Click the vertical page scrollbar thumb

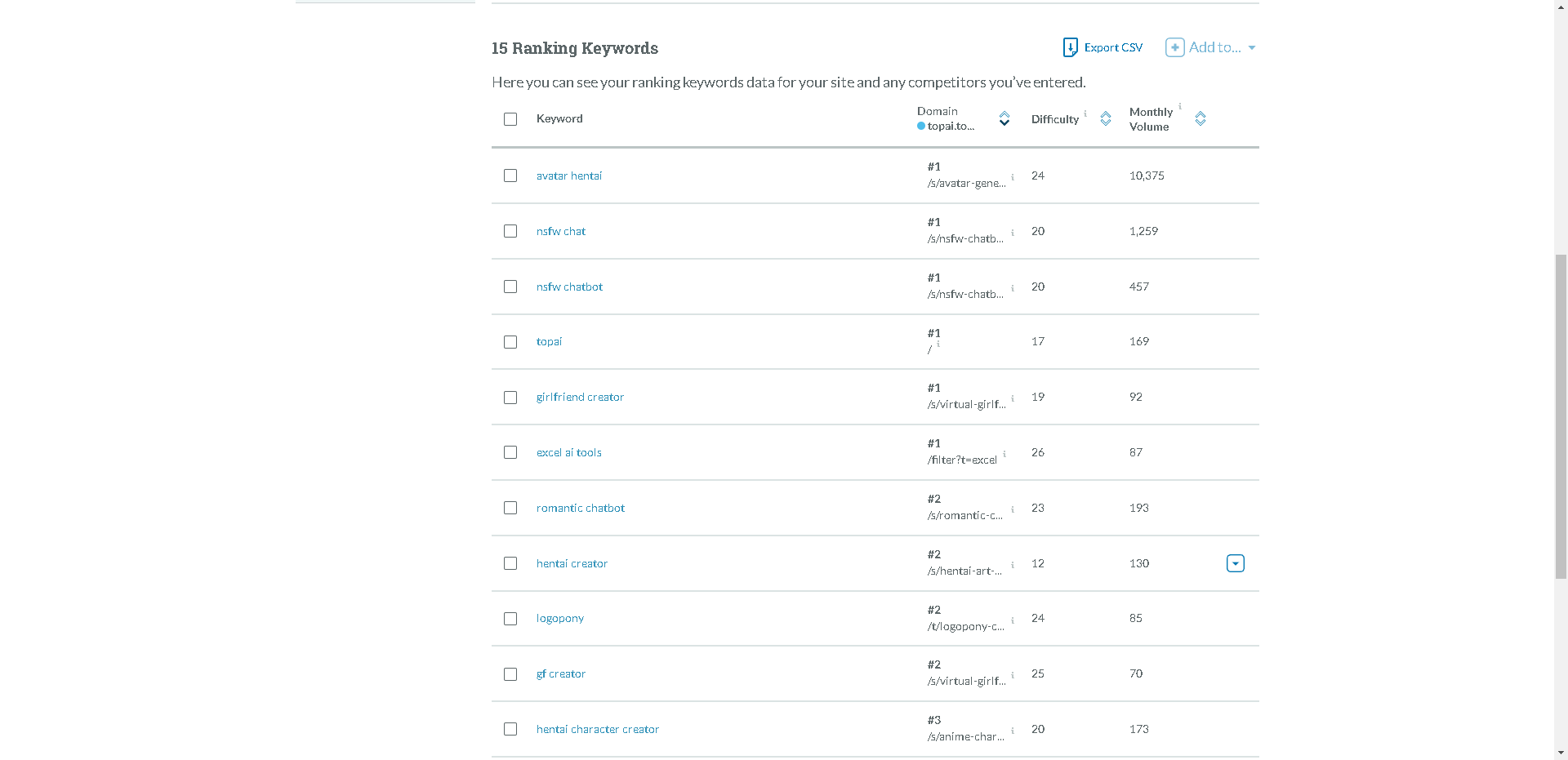coord(1561,416)
